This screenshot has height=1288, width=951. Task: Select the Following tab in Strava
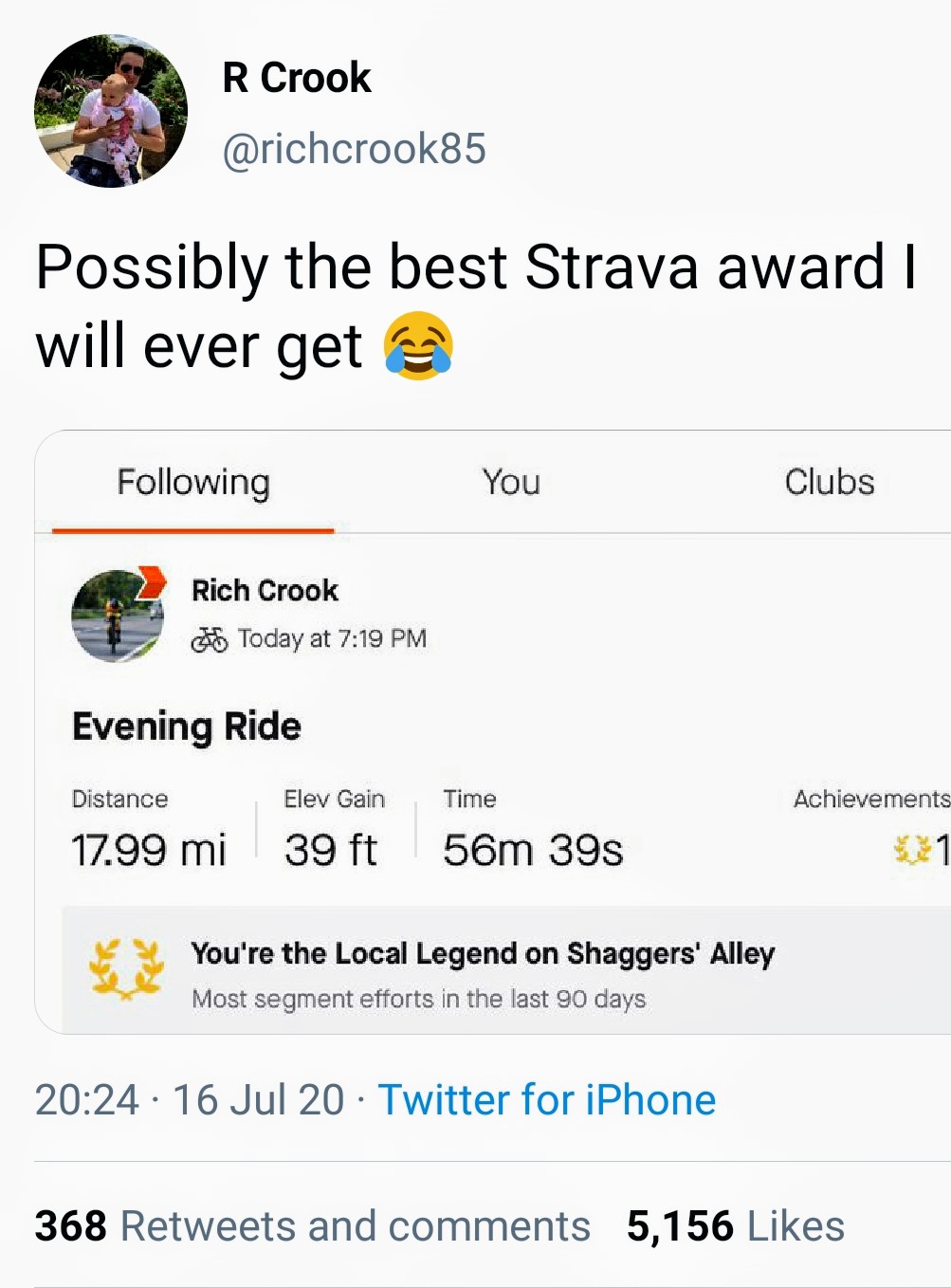[193, 482]
